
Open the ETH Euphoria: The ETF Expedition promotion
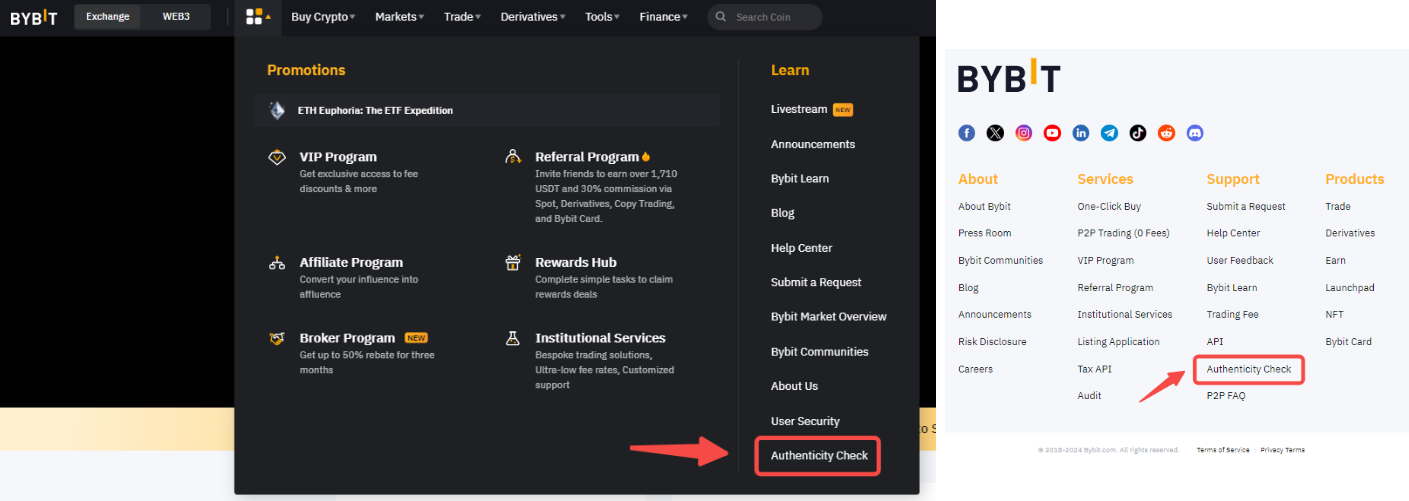click(x=487, y=110)
